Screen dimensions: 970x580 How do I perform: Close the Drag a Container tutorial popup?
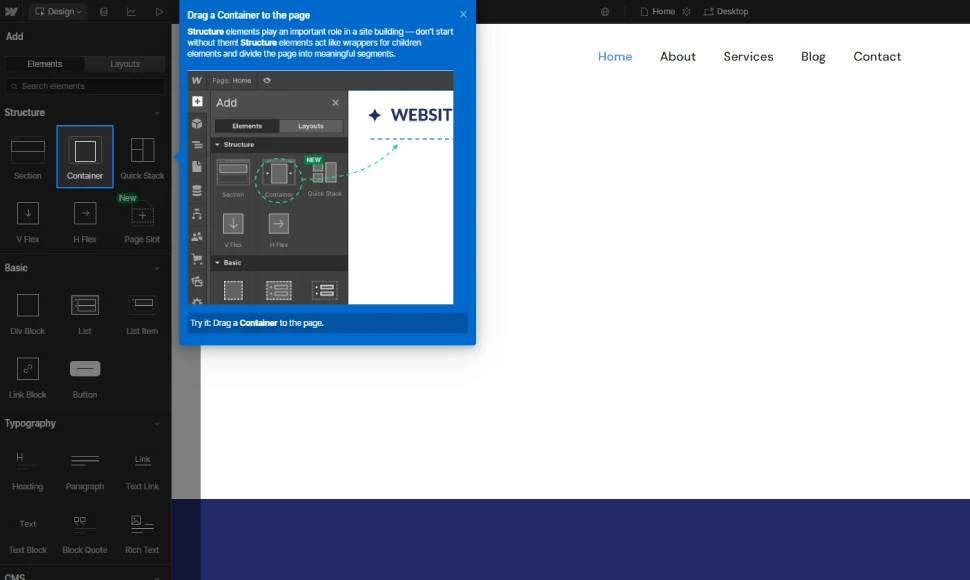(x=463, y=14)
